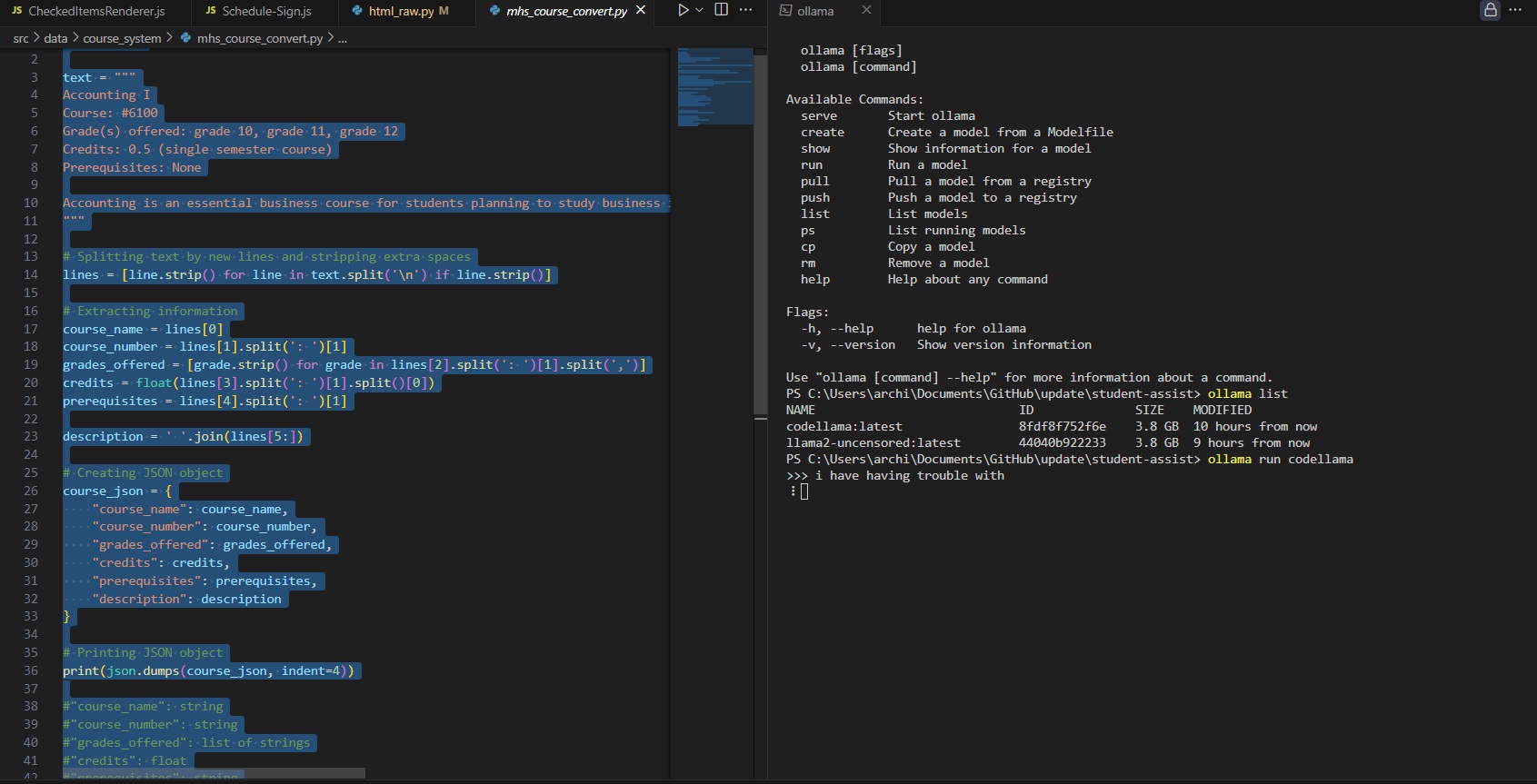Click 'i have having trouble with' prompt text
Screen dimensions: 1537x784
click(910, 475)
